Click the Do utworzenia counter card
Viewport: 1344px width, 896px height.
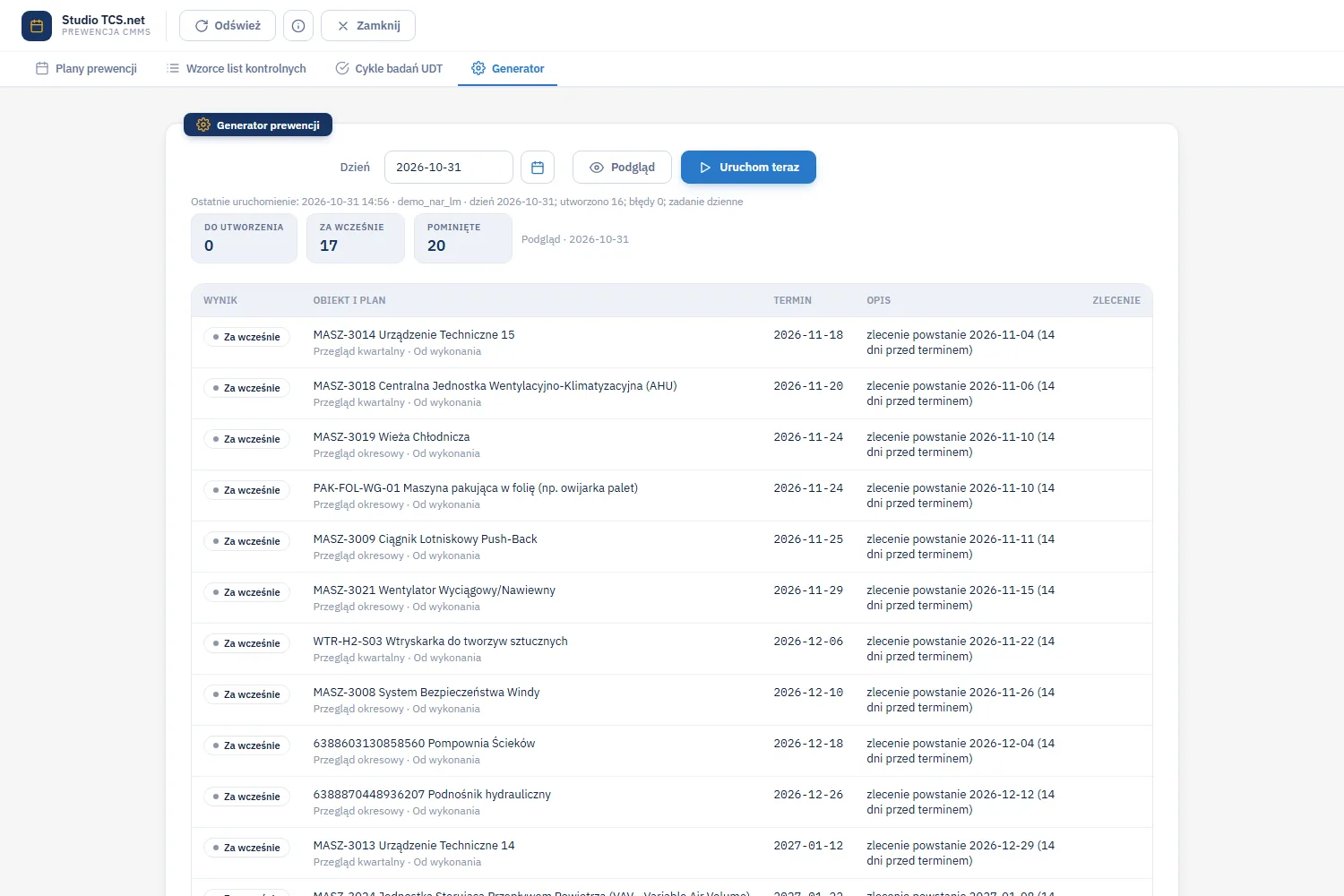click(x=244, y=237)
